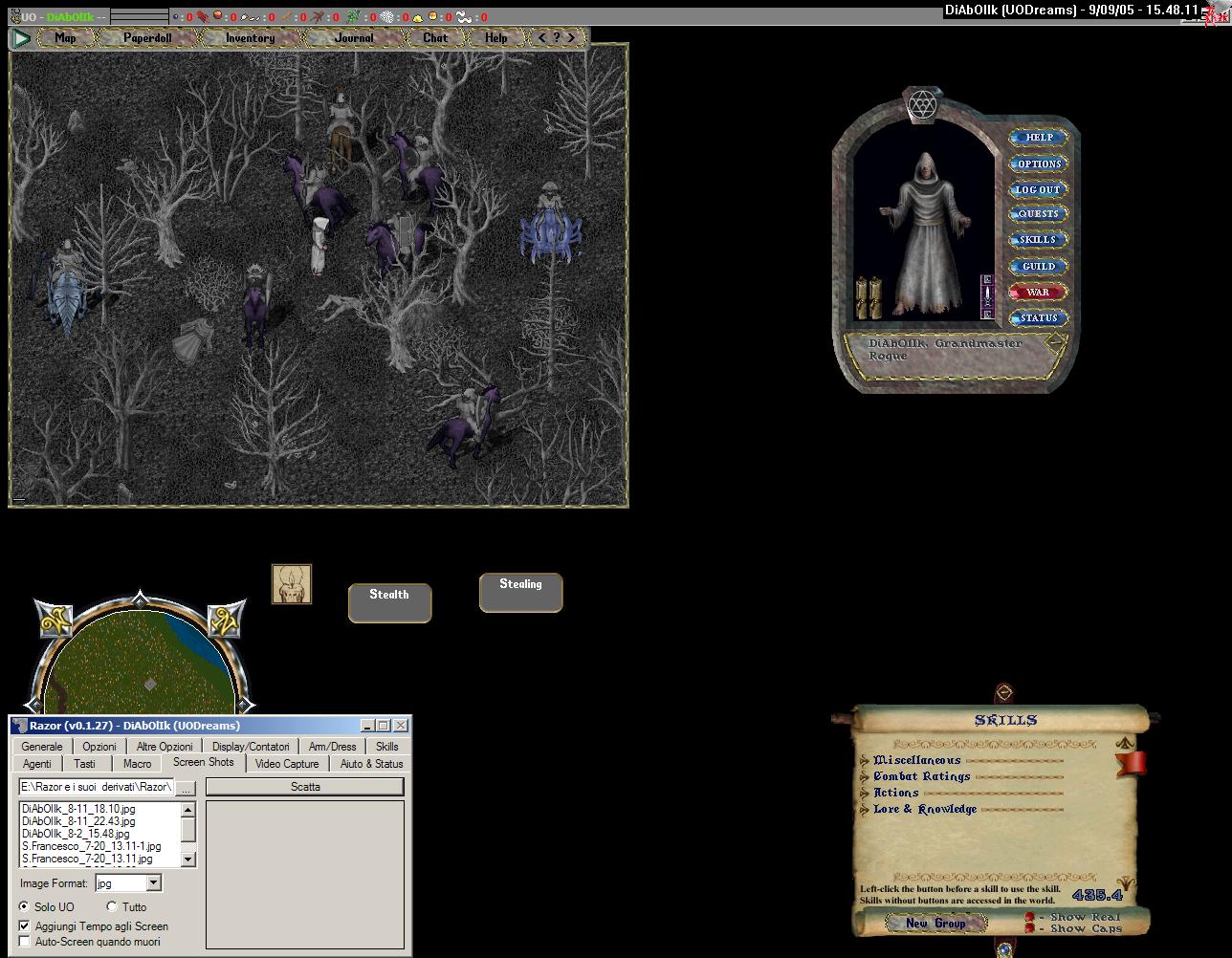Open OPTIONS from the paperdoll
Image resolution: width=1232 pixels, height=958 pixels.
click(1039, 163)
